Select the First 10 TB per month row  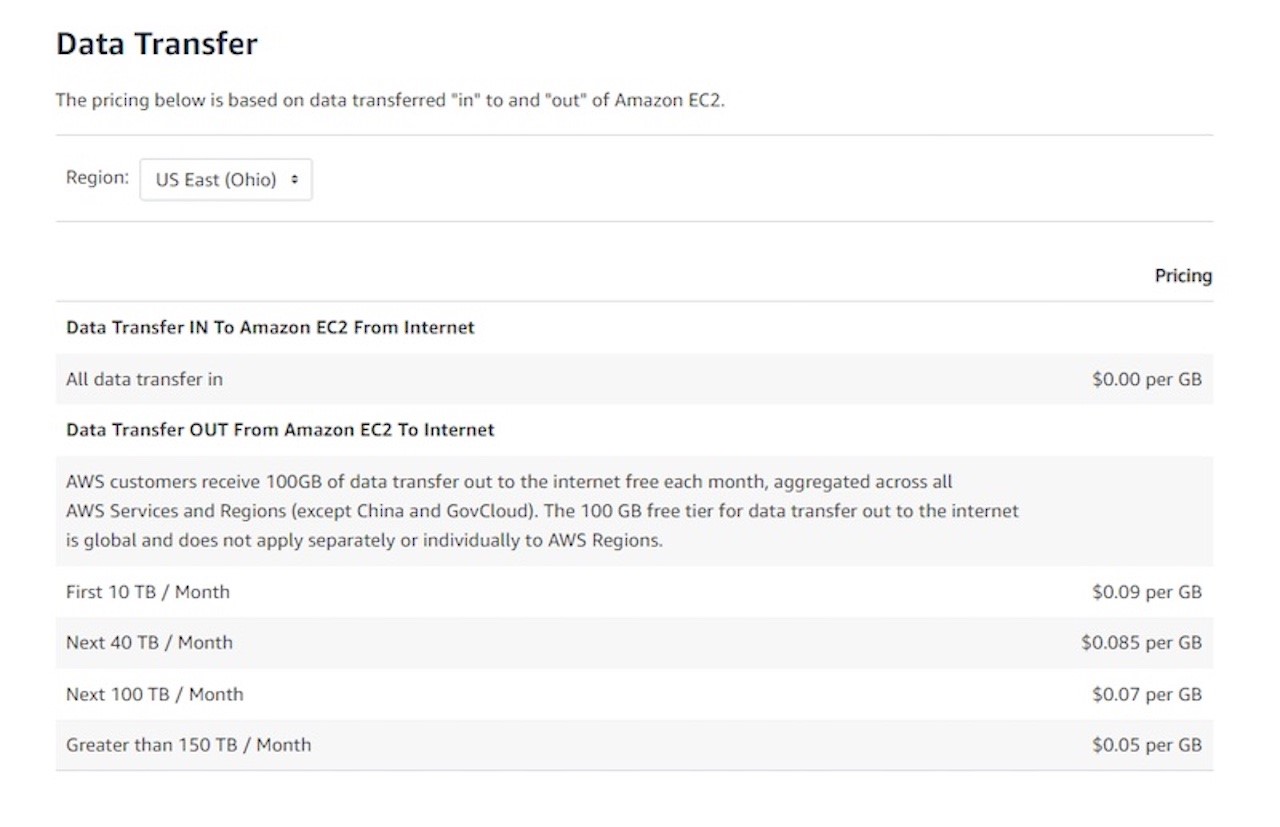(147, 591)
